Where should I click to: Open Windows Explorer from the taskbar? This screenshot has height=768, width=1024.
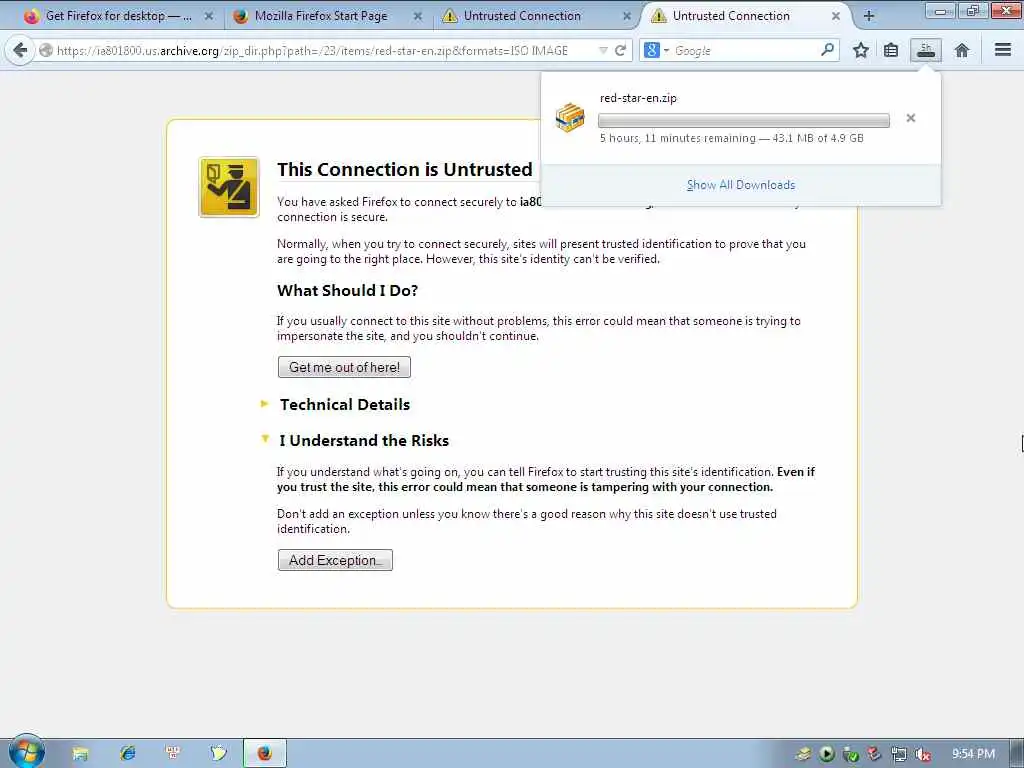click(x=80, y=754)
